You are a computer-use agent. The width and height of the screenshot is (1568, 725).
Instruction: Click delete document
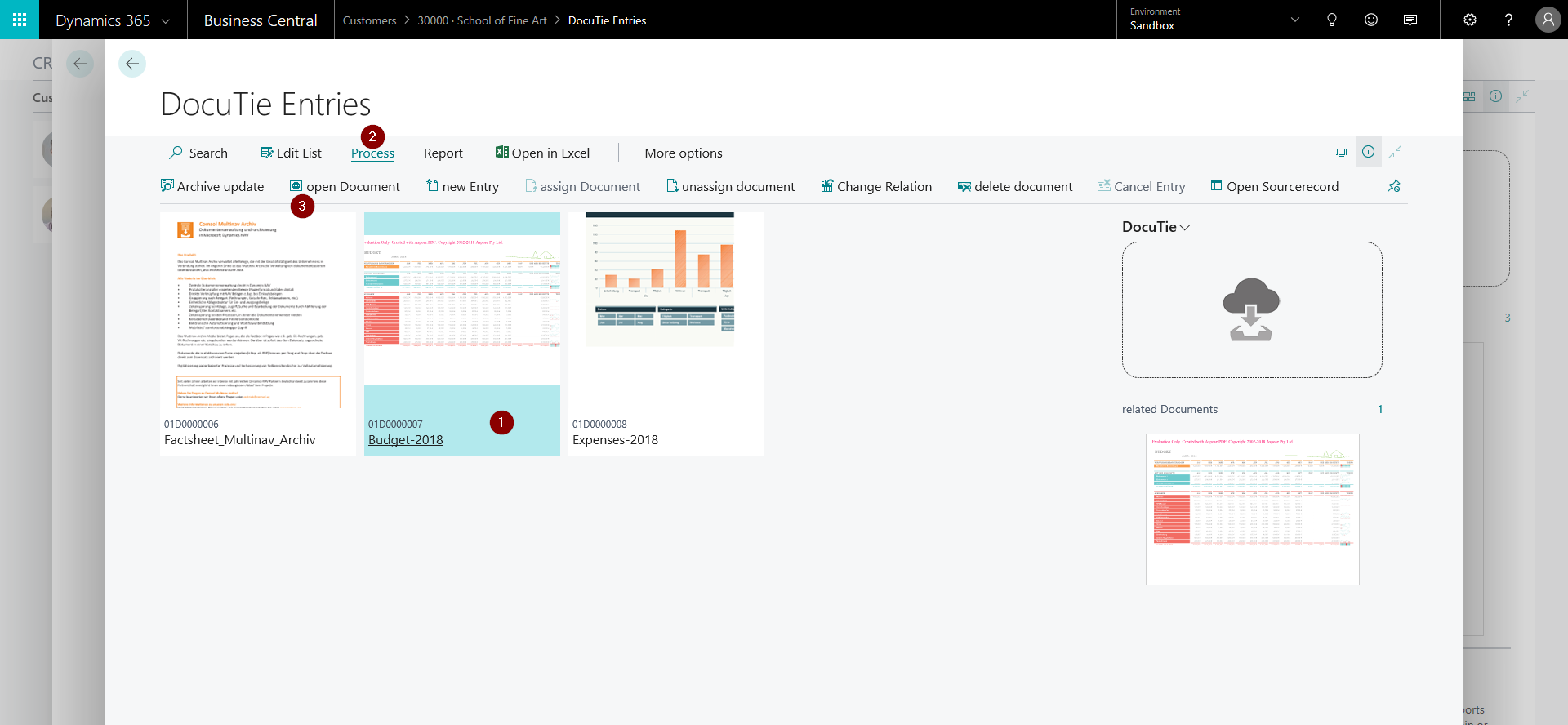coord(1015,186)
